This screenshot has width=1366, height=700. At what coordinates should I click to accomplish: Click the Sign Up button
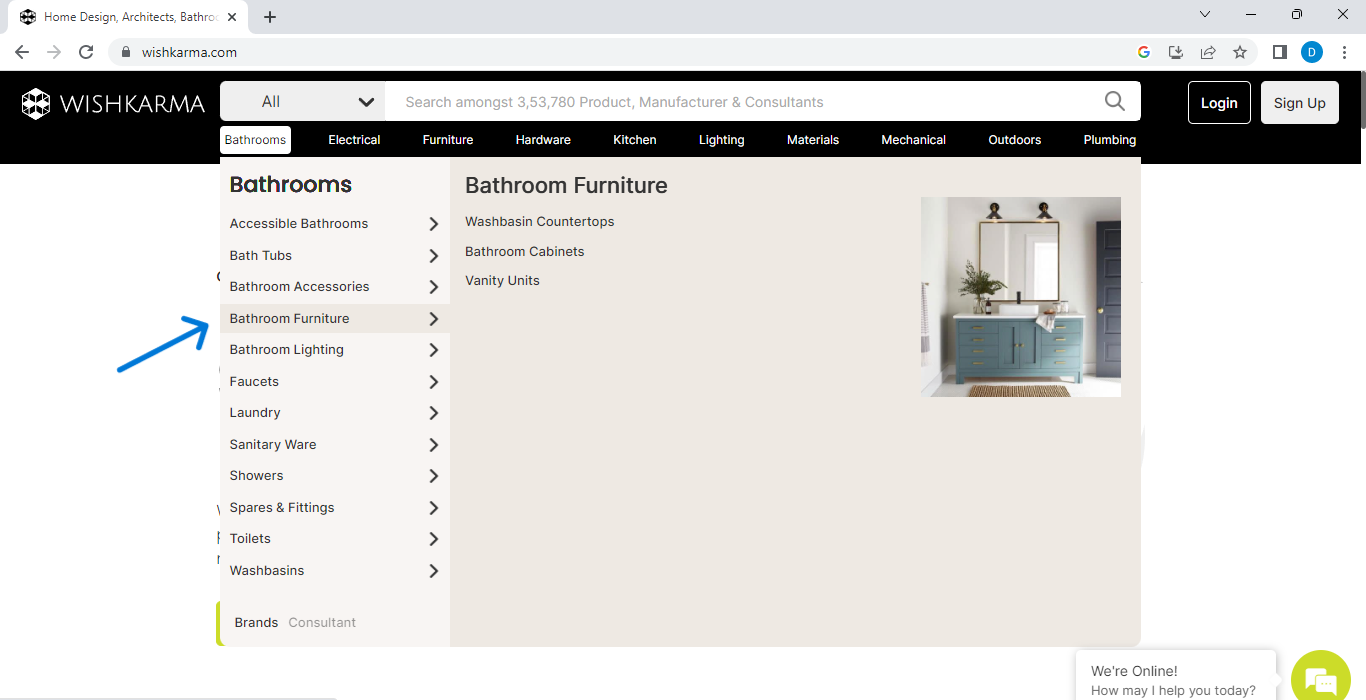[1299, 103]
